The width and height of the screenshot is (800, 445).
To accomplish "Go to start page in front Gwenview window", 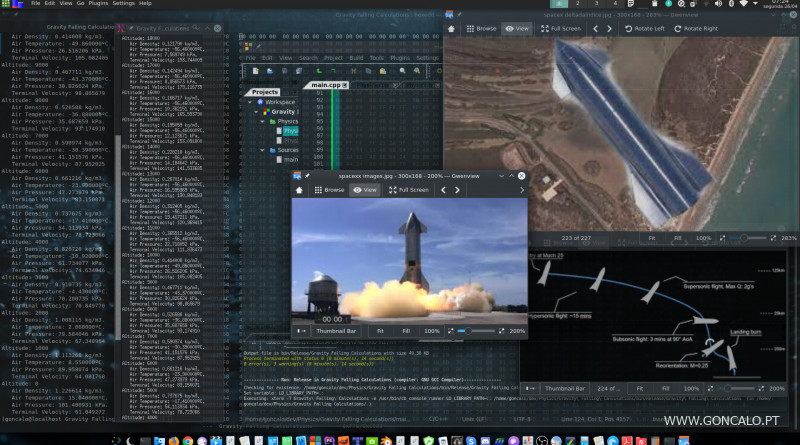I will point(299,190).
